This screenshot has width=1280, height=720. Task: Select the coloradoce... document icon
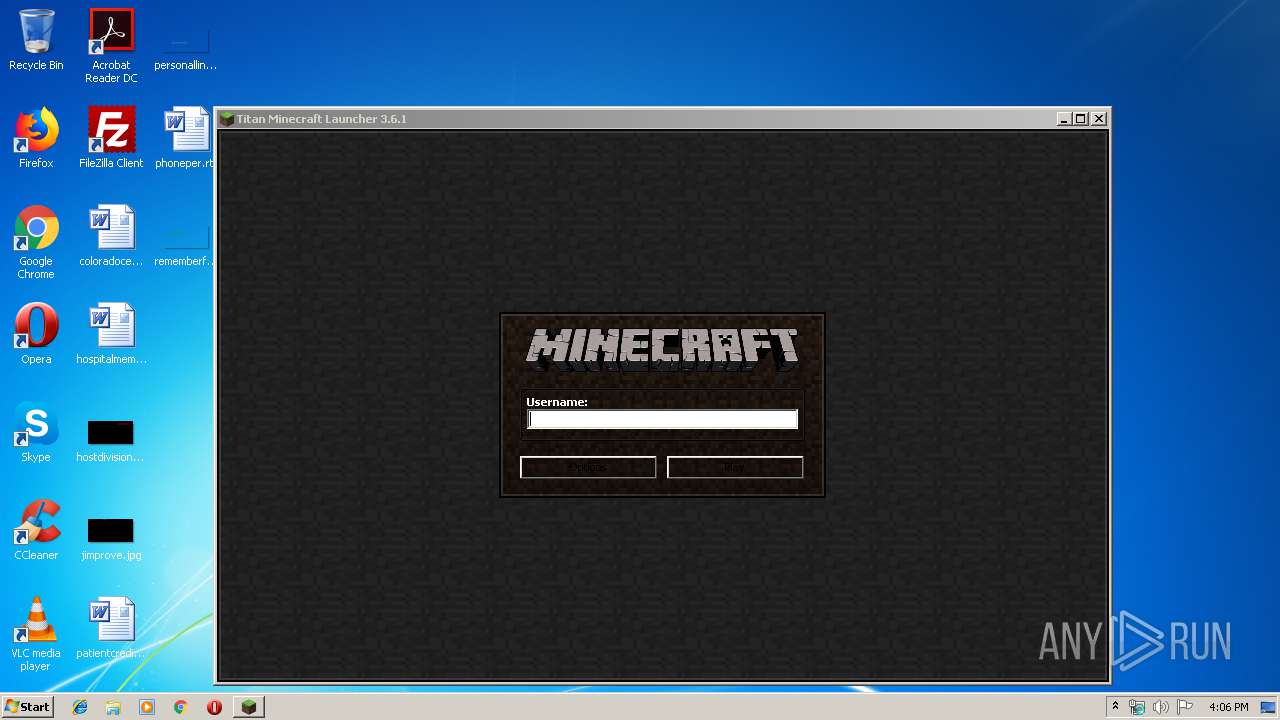coord(111,236)
